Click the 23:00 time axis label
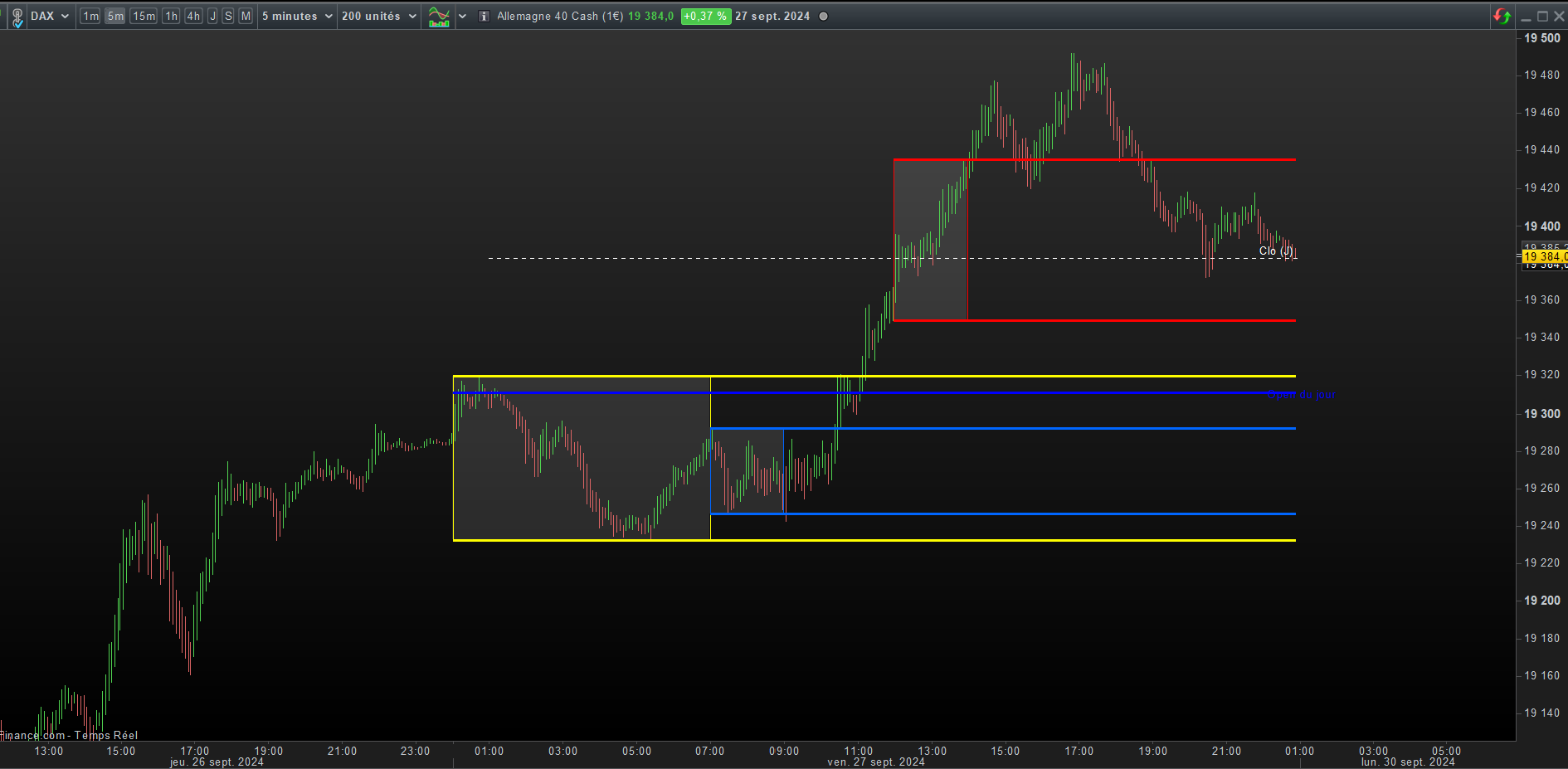The height and width of the screenshot is (769, 1568). (x=416, y=751)
